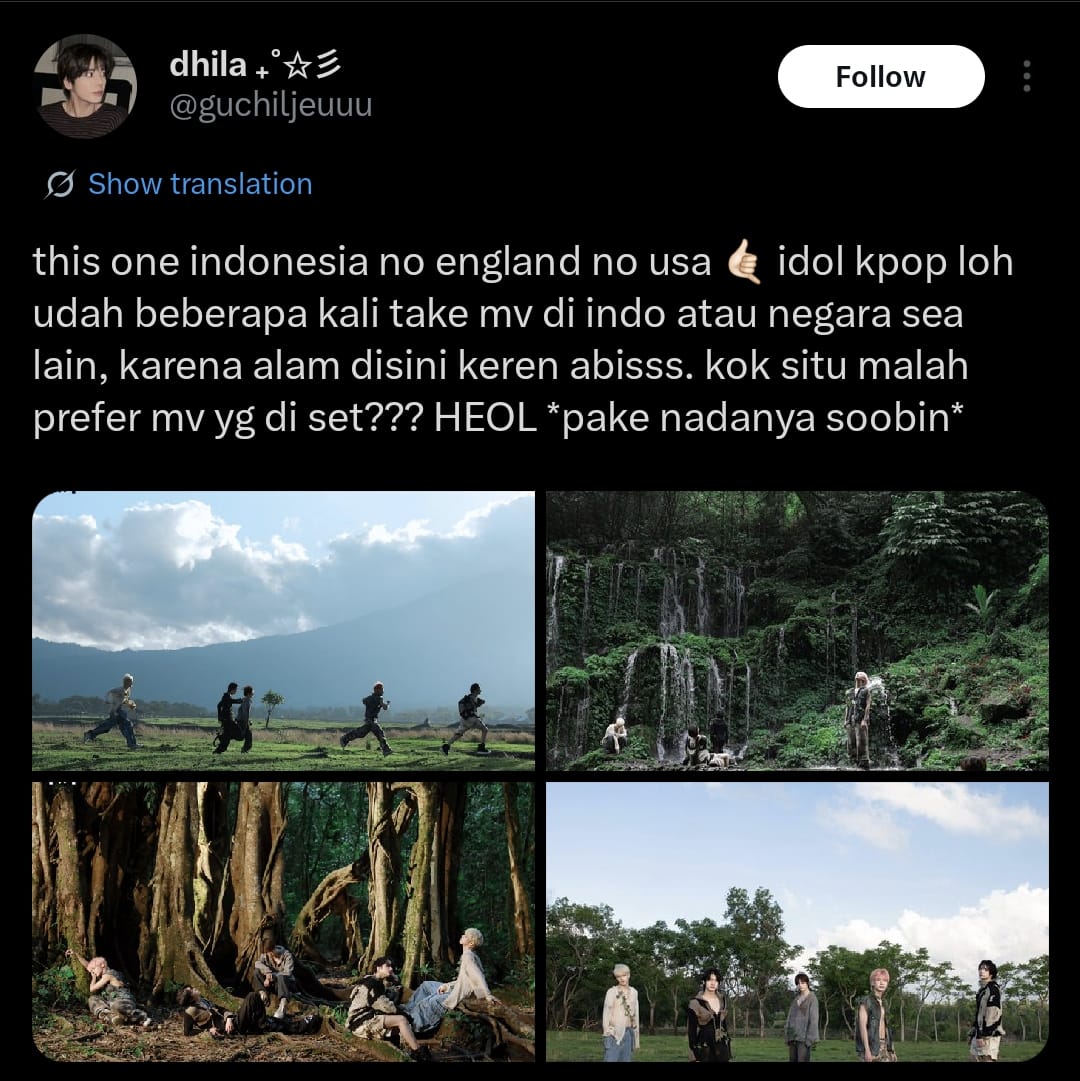The image size is (1080, 1081).
Task: Click the lone small tree in the running photo
Action: pyautogui.click(x=272, y=708)
